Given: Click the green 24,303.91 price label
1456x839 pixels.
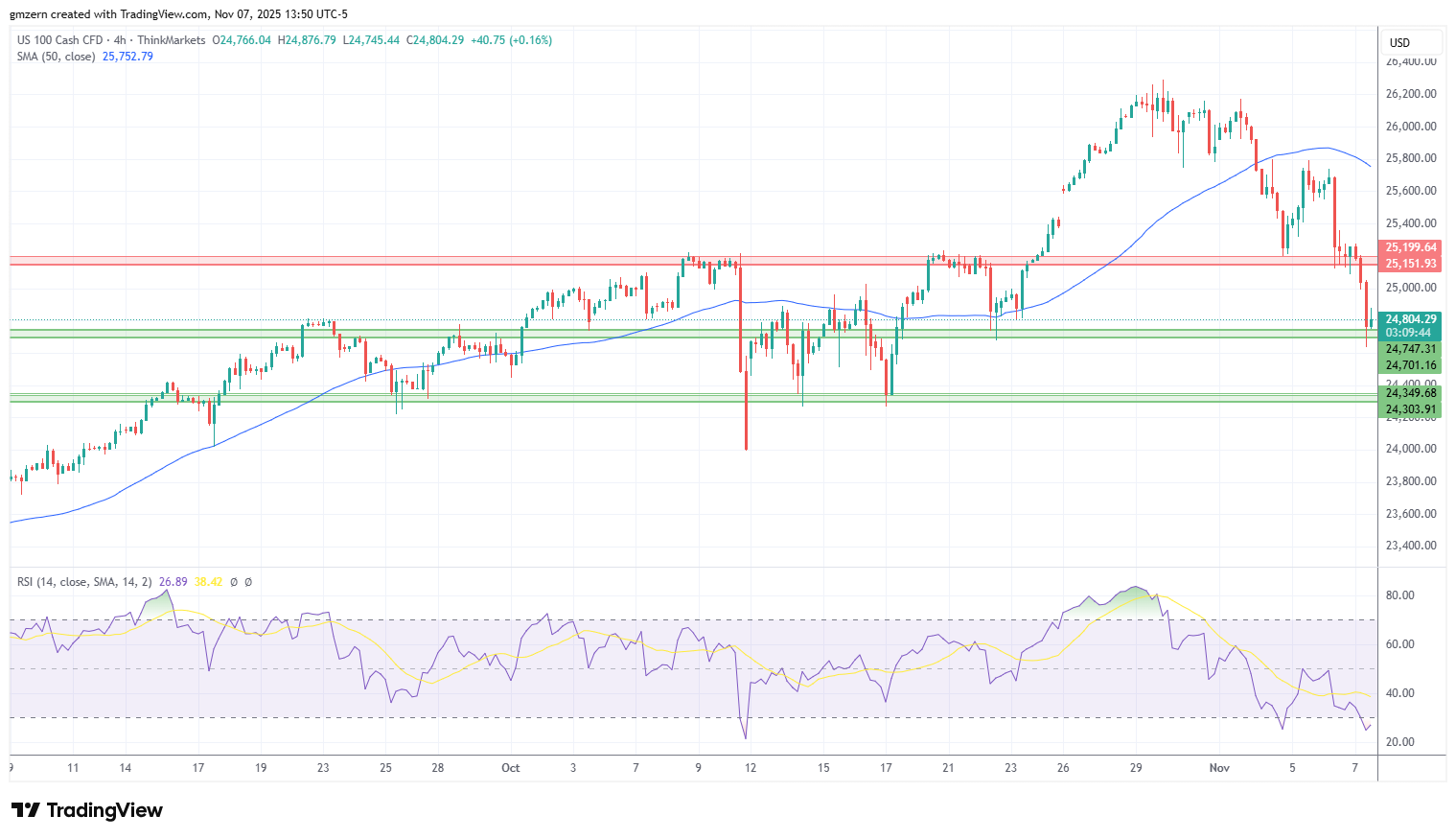Looking at the screenshot, I should point(1410,409).
